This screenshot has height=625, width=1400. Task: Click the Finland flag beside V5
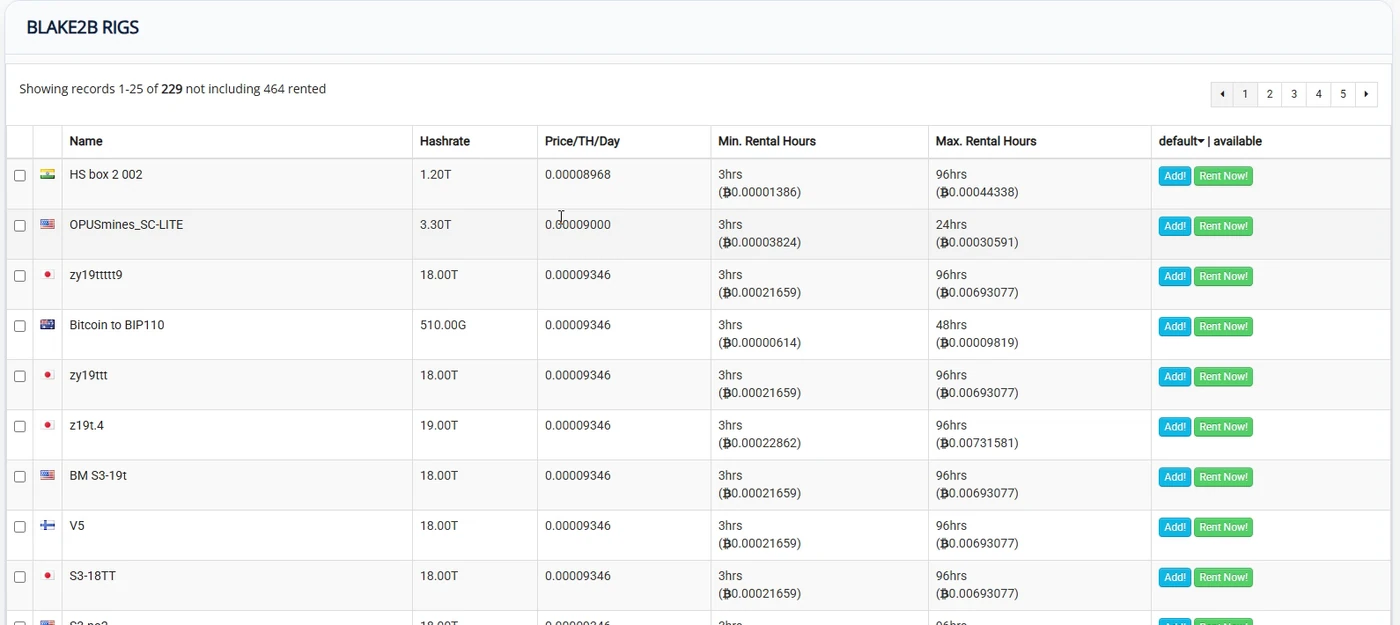click(47, 525)
